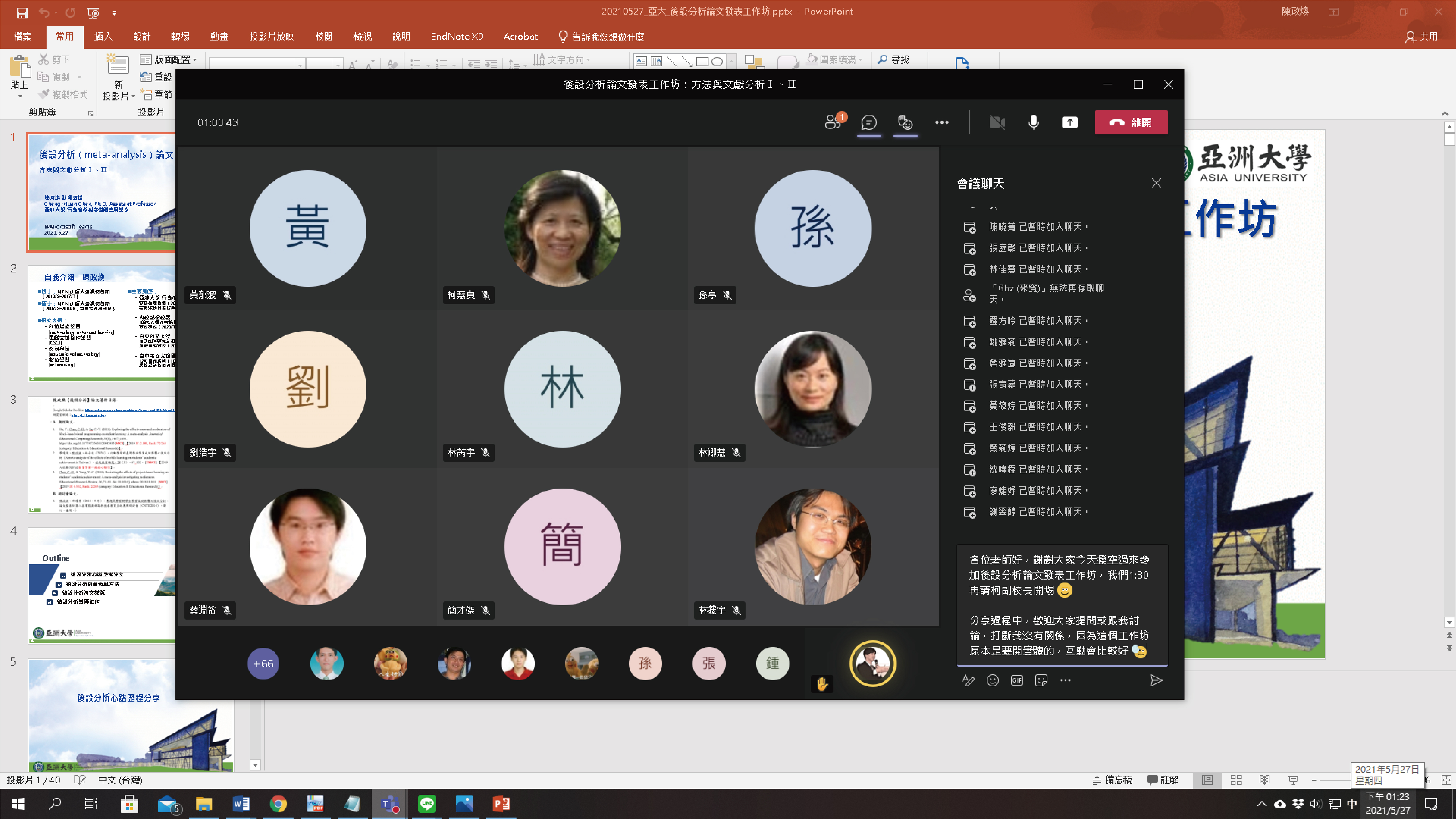Image resolution: width=1456 pixels, height=819 pixels.
Task: Open more messaging options in compose bar
Action: click(x=1065, y=680)
